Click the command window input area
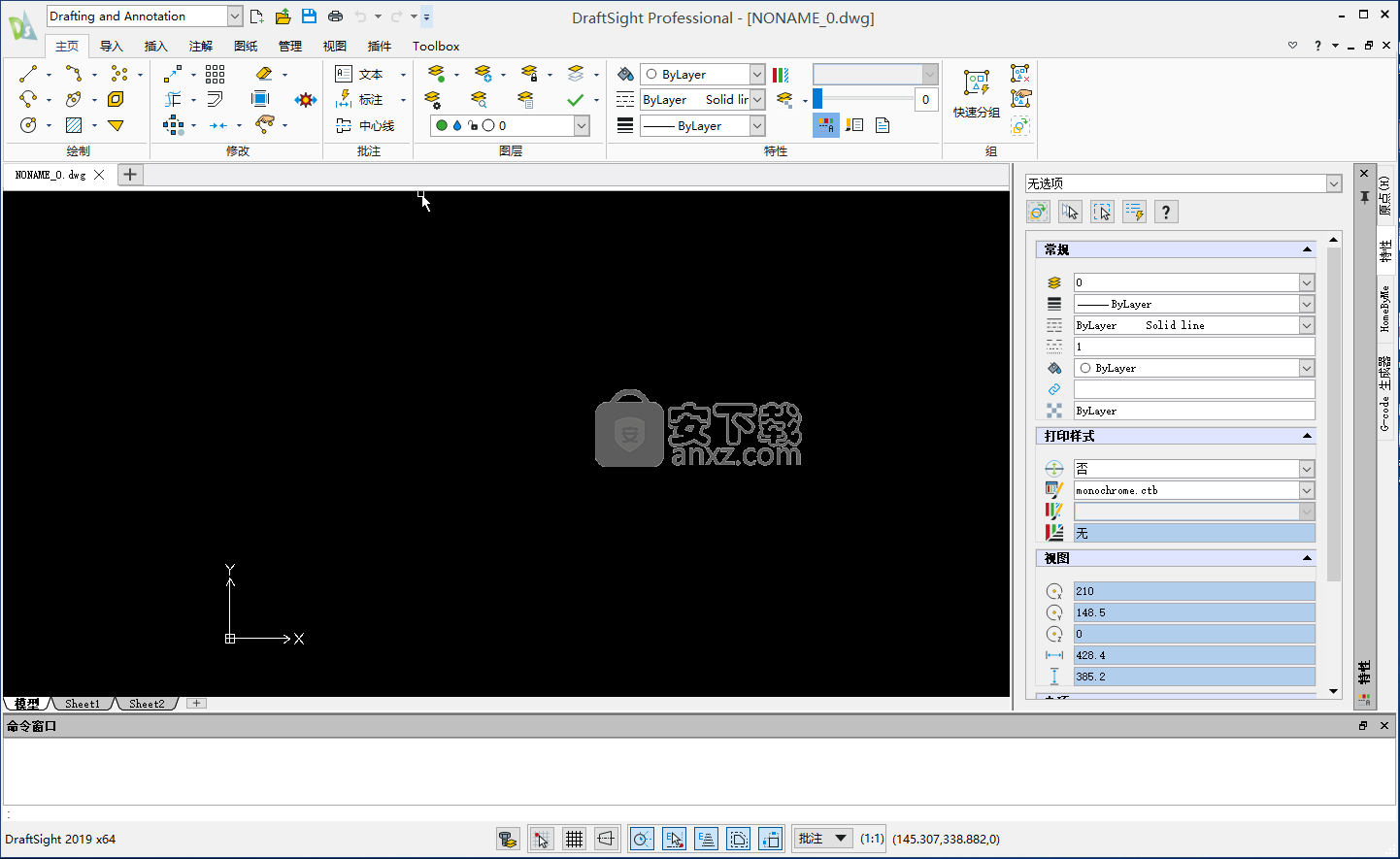 pos(700,814)
